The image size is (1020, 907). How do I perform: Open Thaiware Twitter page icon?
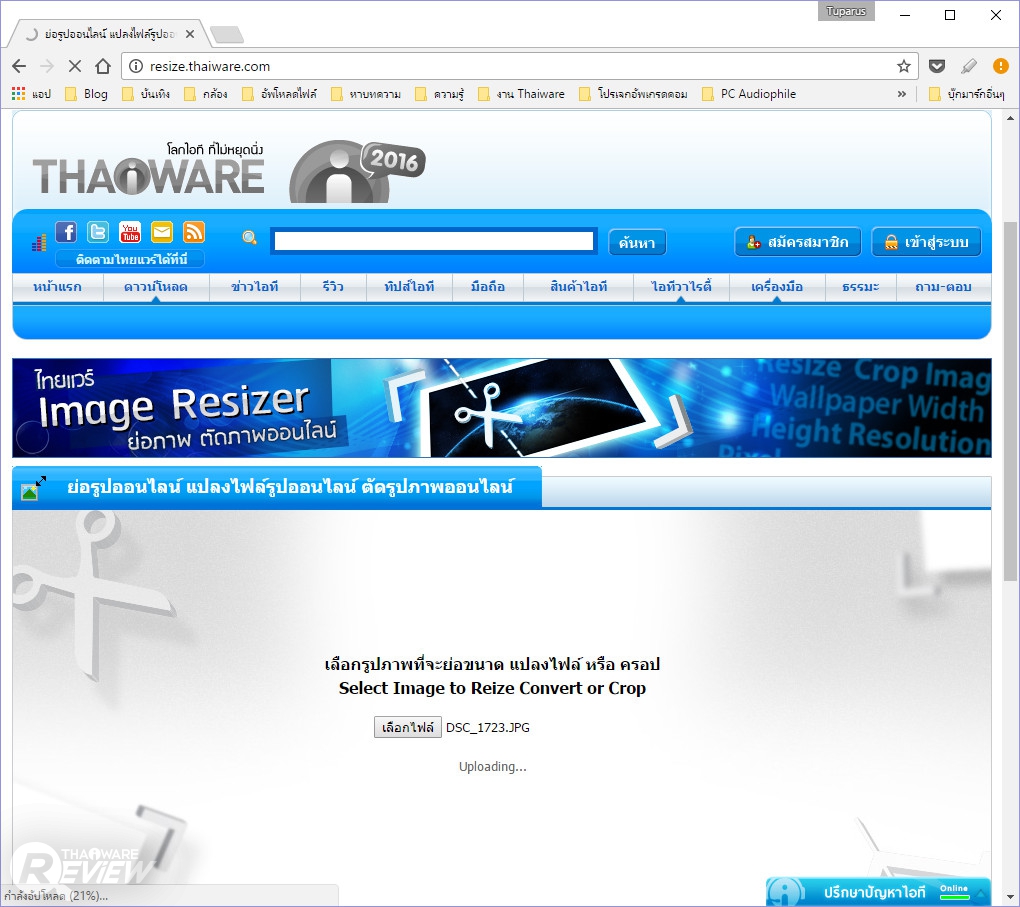[x=98, y=232]
